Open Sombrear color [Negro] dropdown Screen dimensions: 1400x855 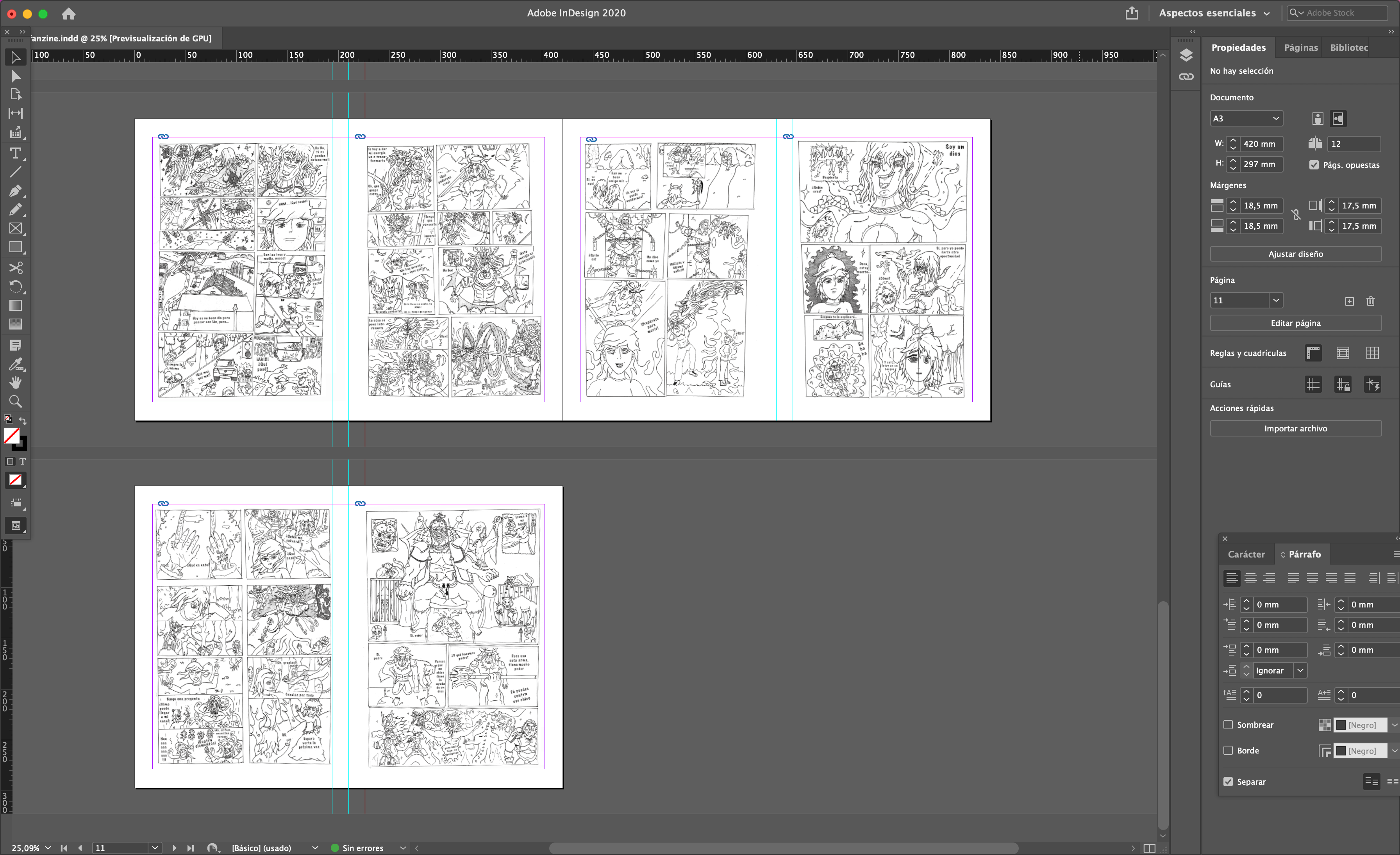[x=1394, y=725]
